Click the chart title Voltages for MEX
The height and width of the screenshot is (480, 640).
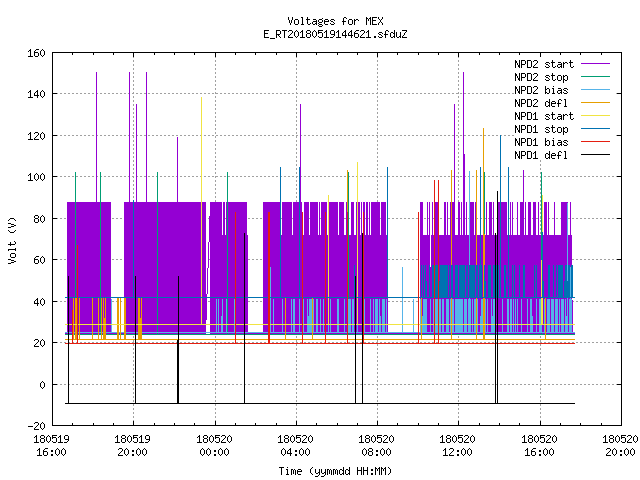335,21
